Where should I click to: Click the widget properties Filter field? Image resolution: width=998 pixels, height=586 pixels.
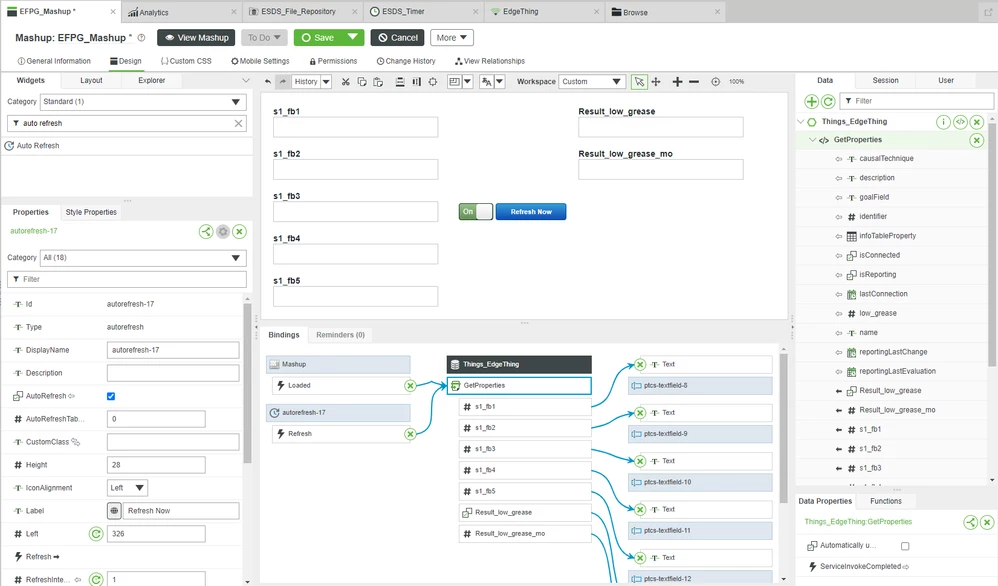[127, 279]
